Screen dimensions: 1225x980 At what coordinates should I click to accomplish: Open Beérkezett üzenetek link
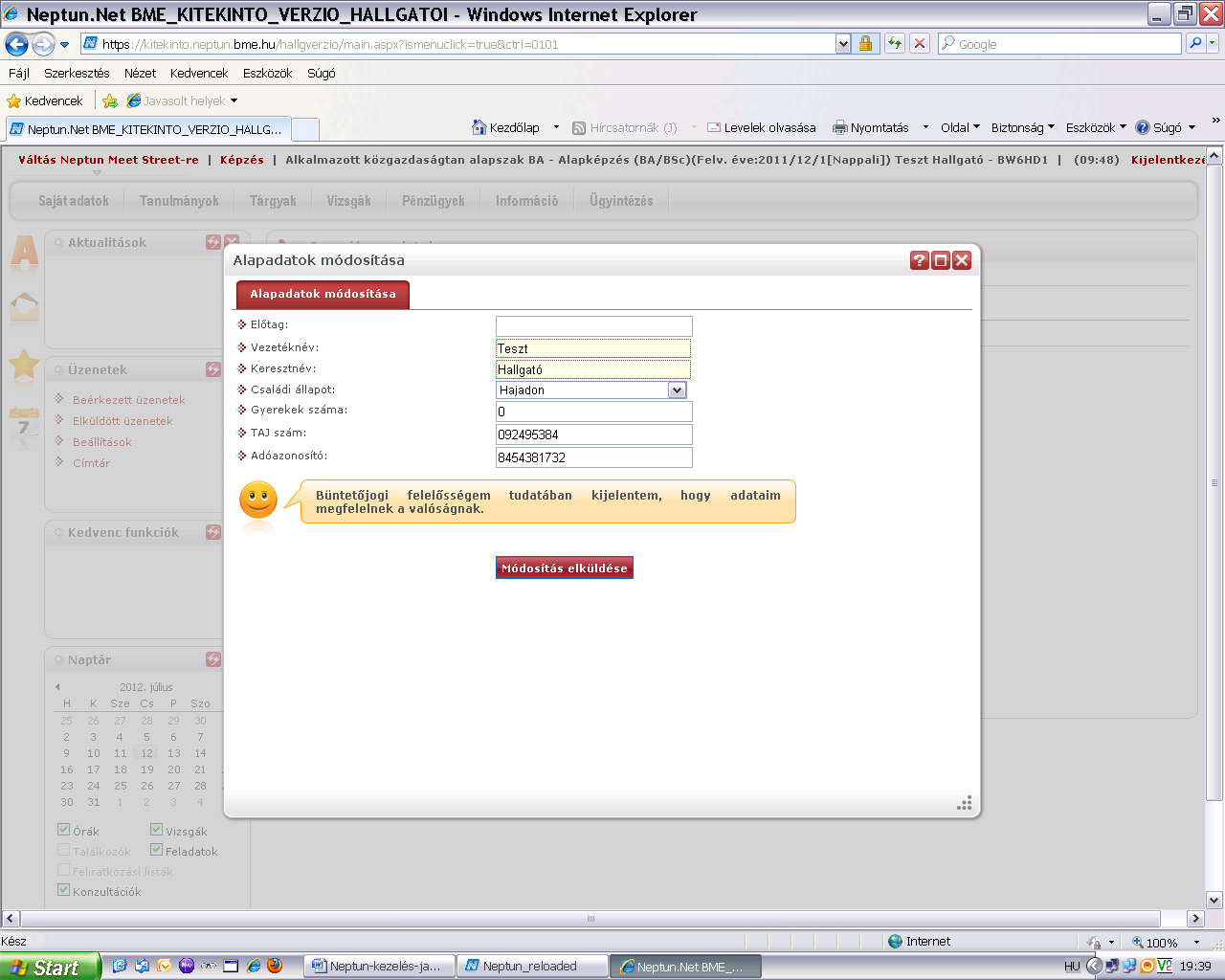click(x=128, y=400)
